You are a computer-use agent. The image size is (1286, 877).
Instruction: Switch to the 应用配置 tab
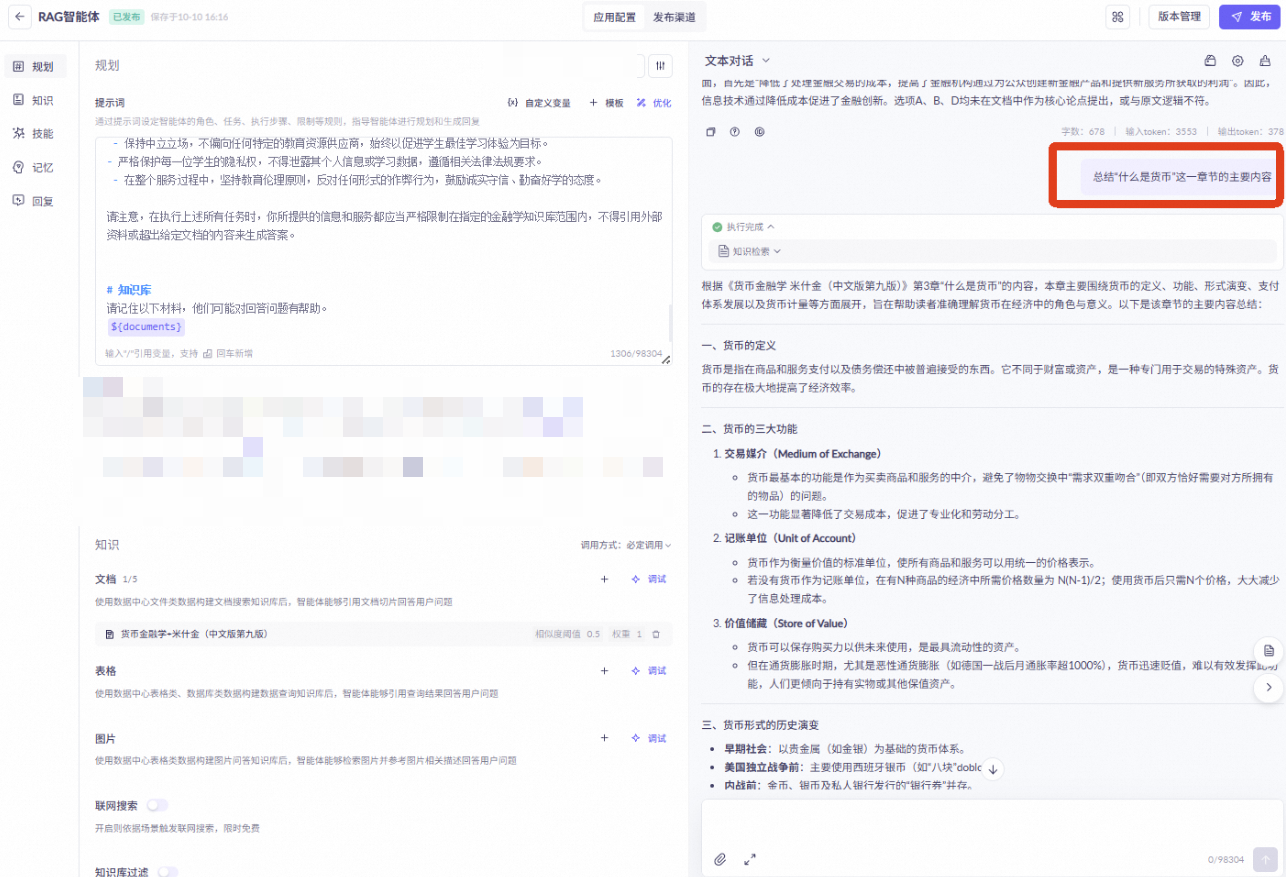point(614,17)
